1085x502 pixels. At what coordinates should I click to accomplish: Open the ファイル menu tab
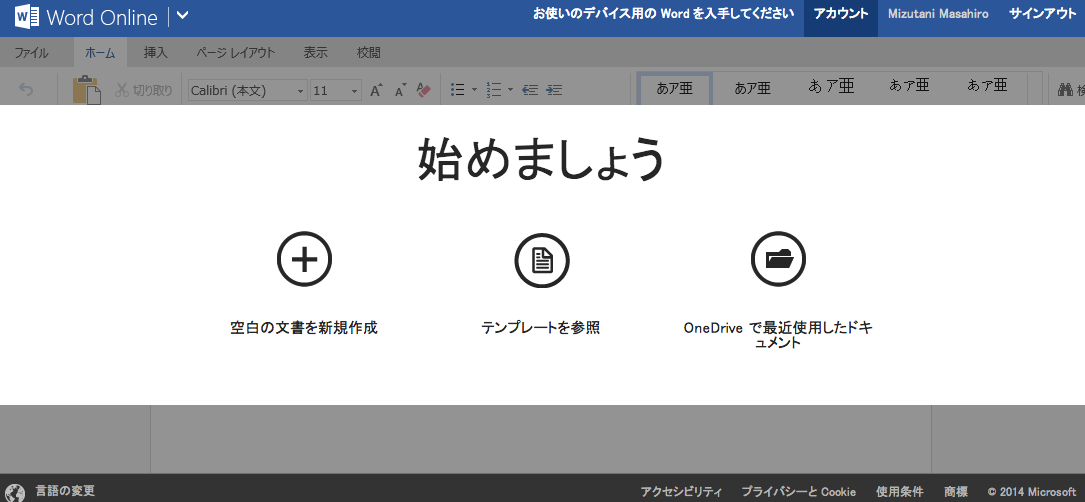click(32, 53)
